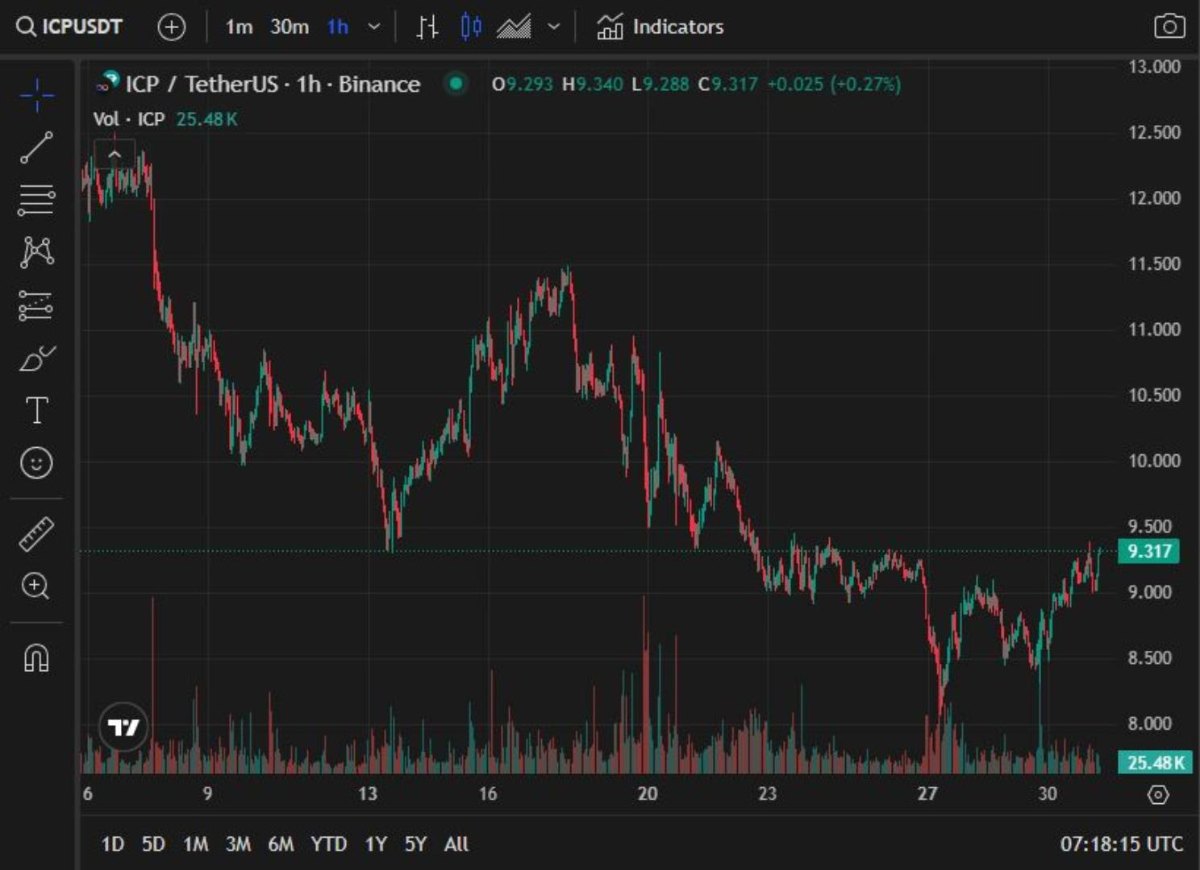Open the Indicators dialog

(660, 27)
